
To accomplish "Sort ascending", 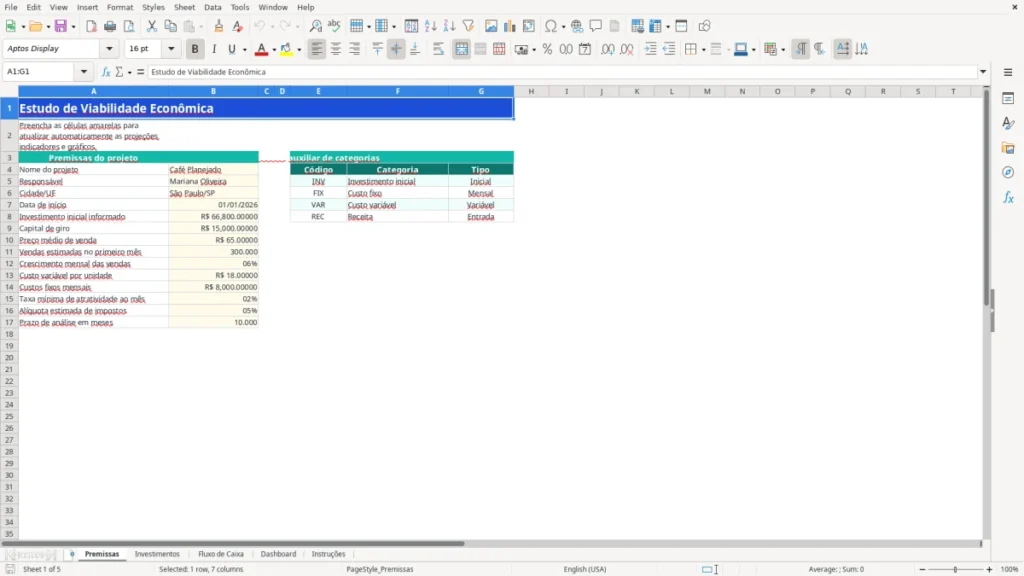I will (430, 26).
